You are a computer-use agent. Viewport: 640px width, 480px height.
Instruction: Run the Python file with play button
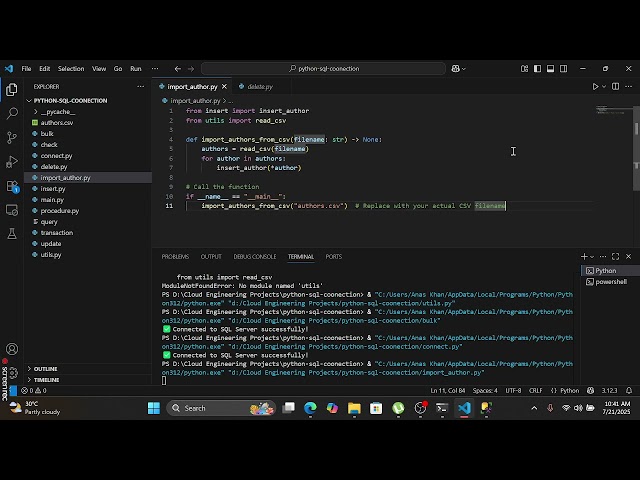[x=596, y=87]
